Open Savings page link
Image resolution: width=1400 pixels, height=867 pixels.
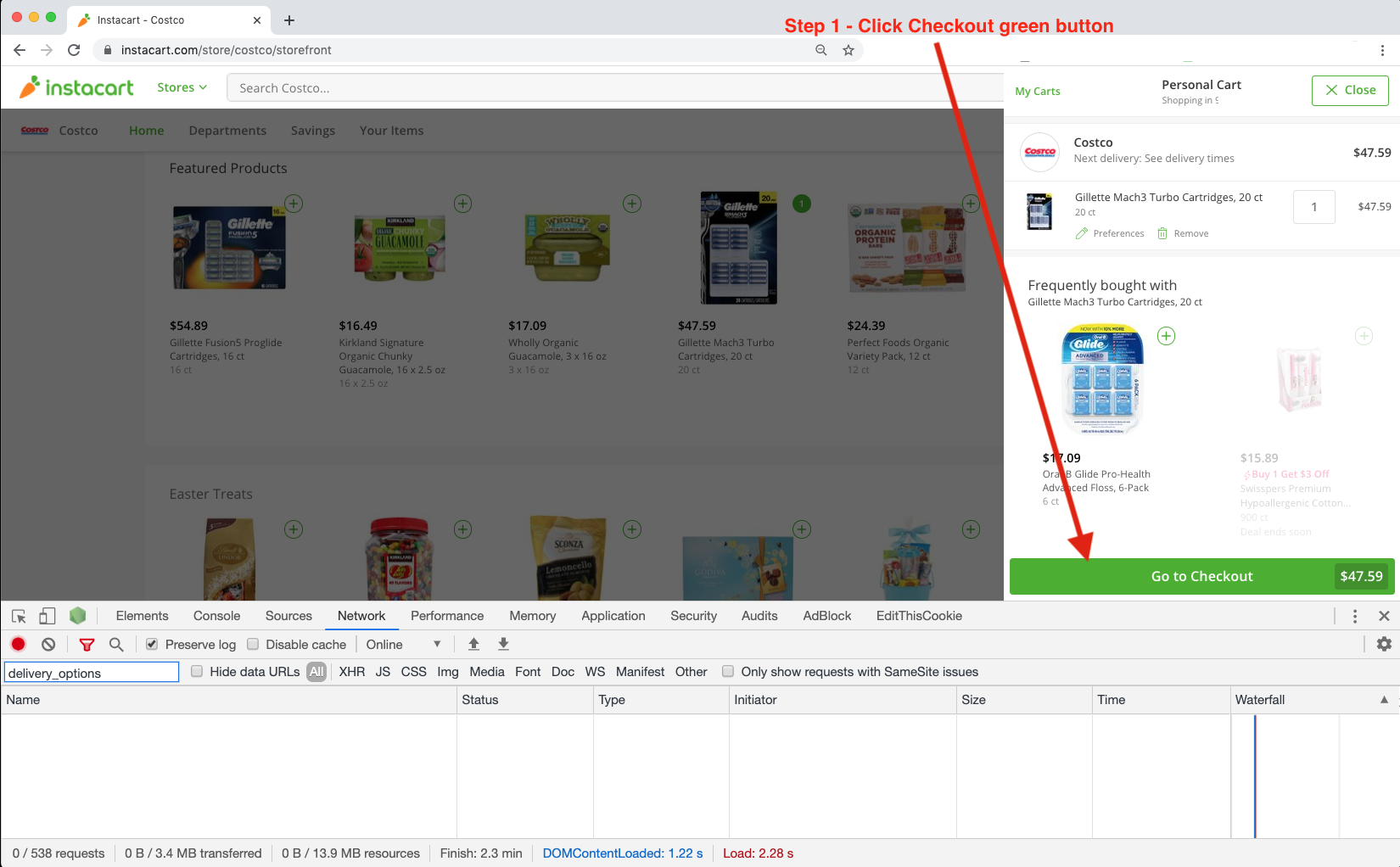[x=313, y=131]
